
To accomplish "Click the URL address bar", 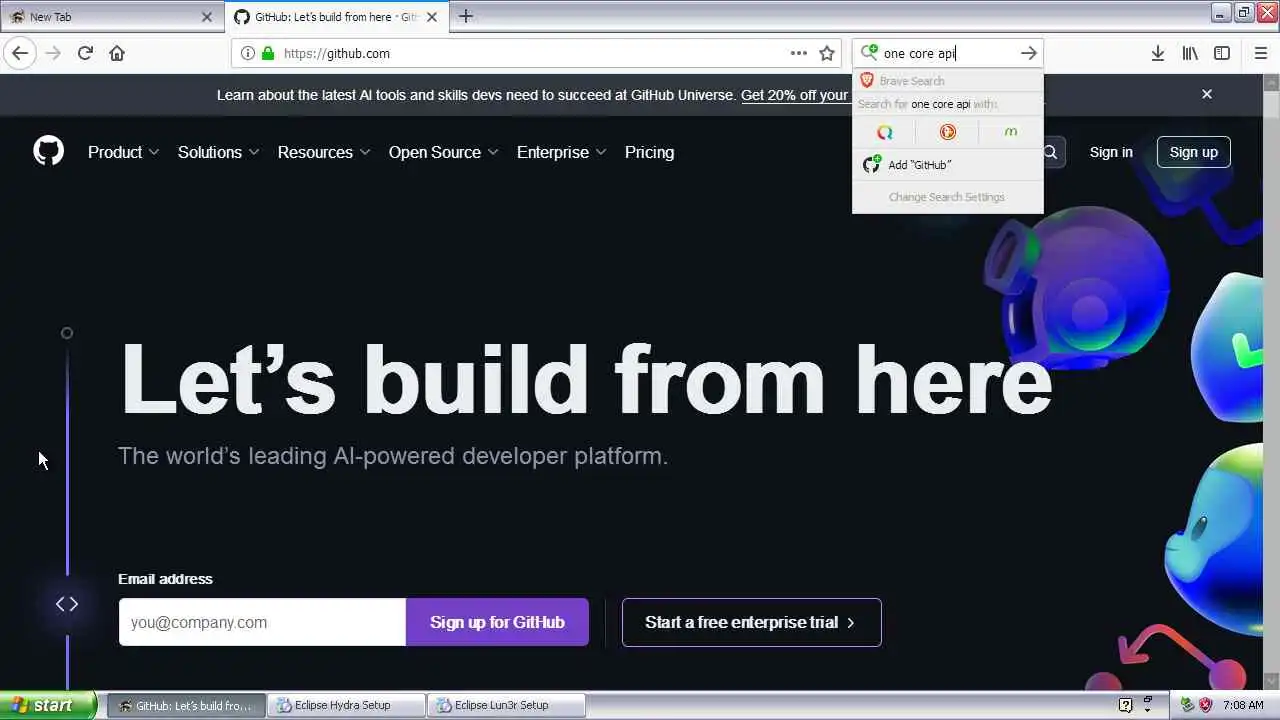I will [535, 53].
